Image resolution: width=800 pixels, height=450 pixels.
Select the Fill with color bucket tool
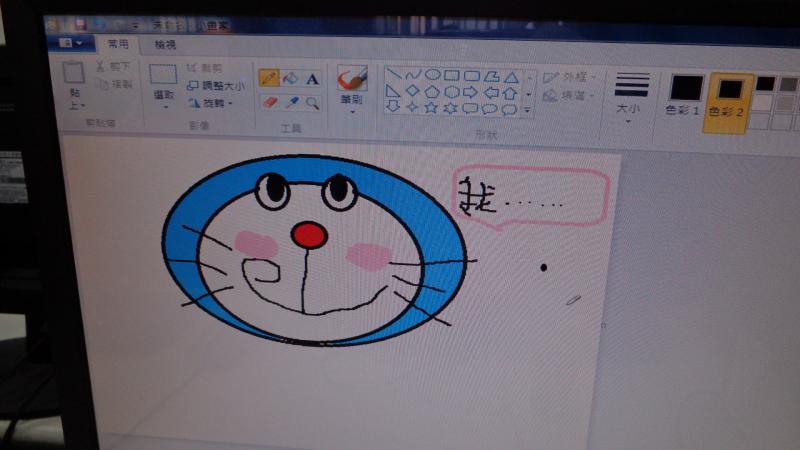pyautogui.click(x=290, y=79)
